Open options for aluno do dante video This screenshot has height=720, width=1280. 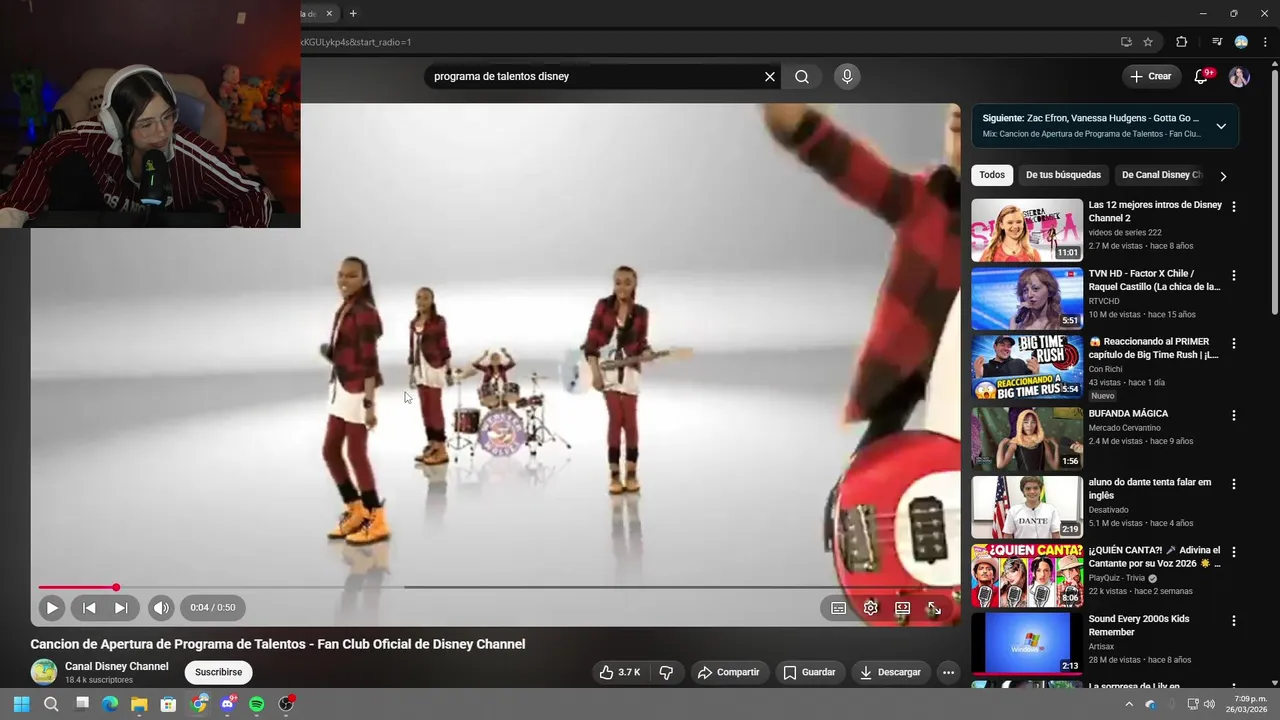tap(1233, 484)
